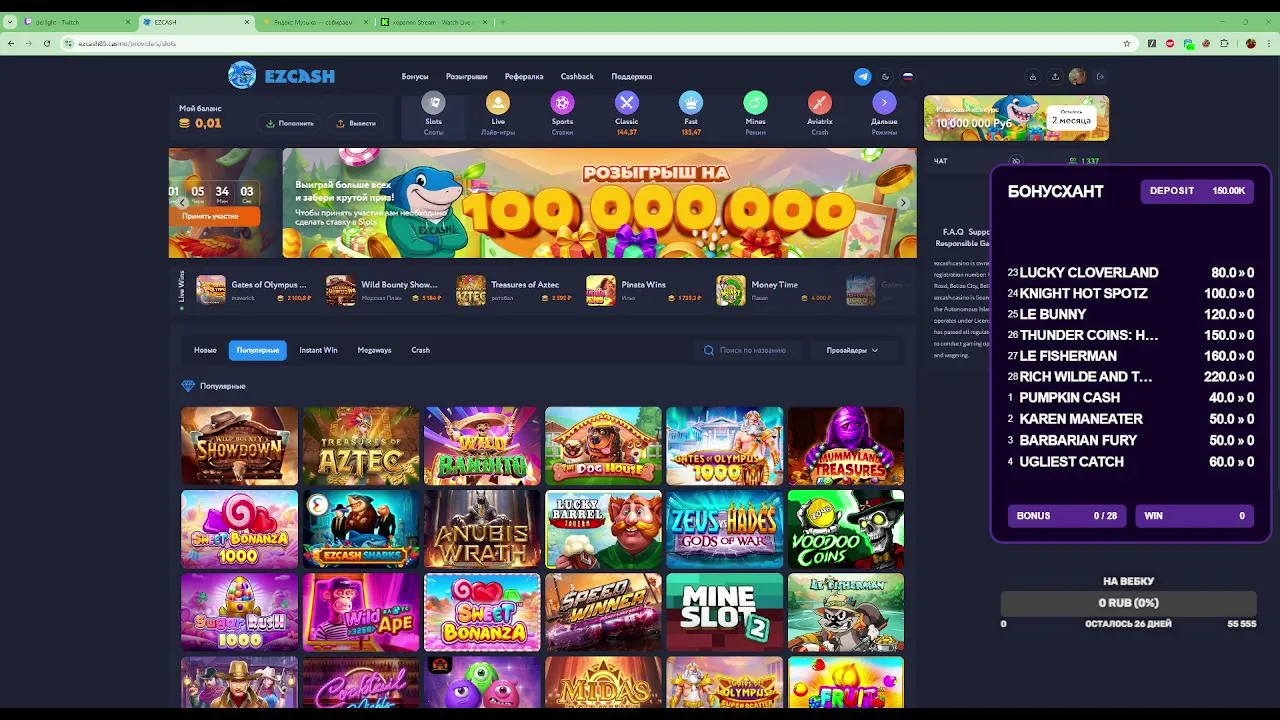Click the logout icon in header
The image size is (1280, 720).
tap(1100, 76)
